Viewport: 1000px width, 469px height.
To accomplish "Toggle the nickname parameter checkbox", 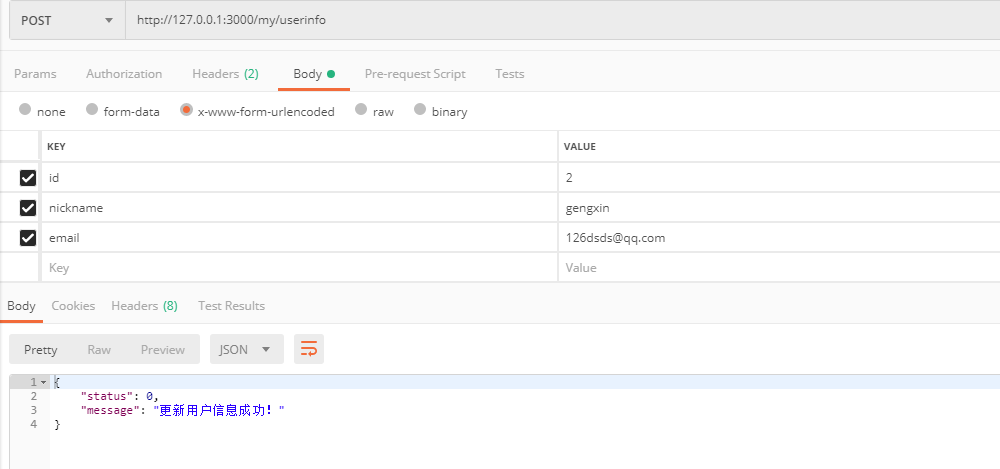I will (x=27, y=207).
